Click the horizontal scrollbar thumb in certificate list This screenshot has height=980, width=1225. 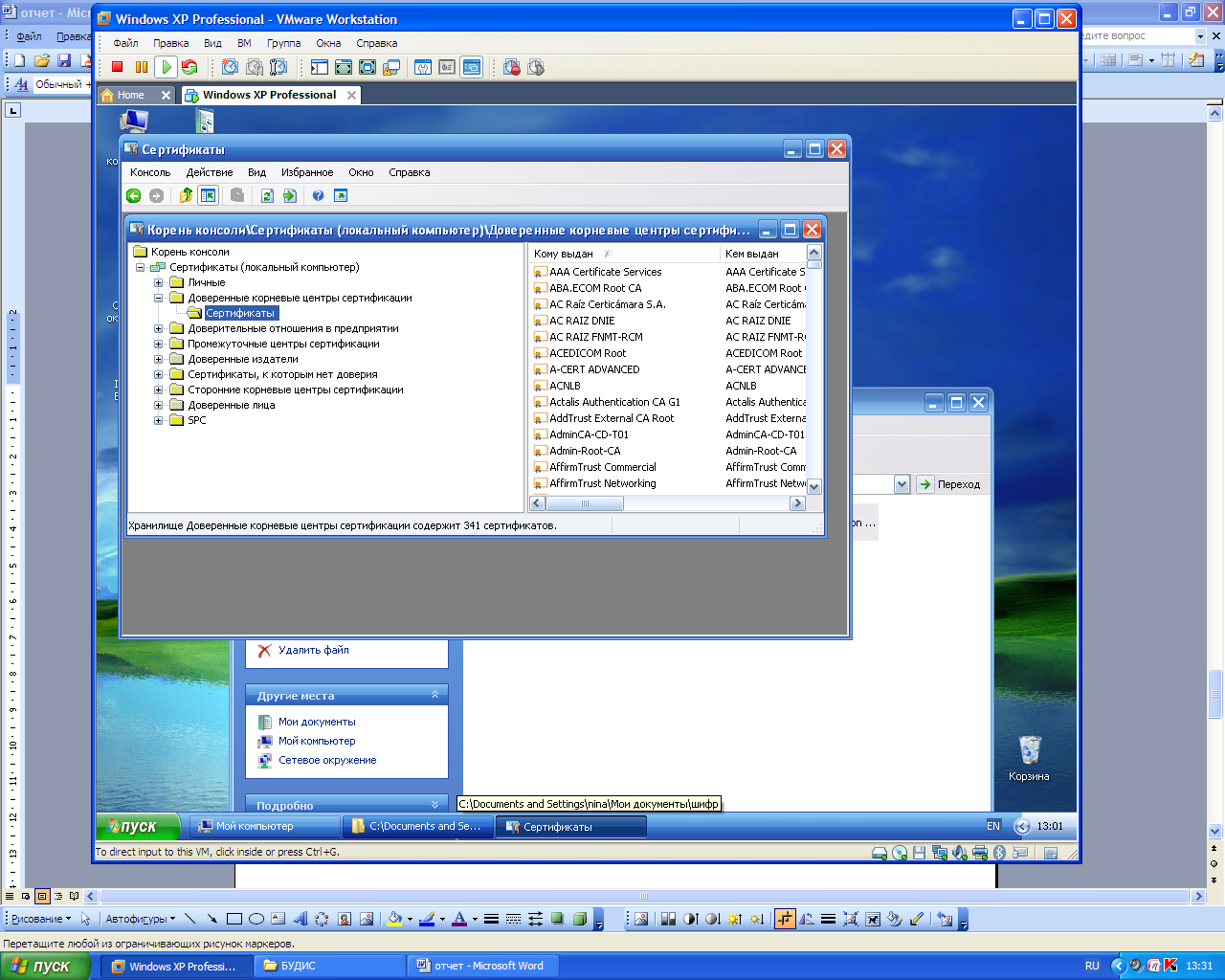[x=585, y=503]
